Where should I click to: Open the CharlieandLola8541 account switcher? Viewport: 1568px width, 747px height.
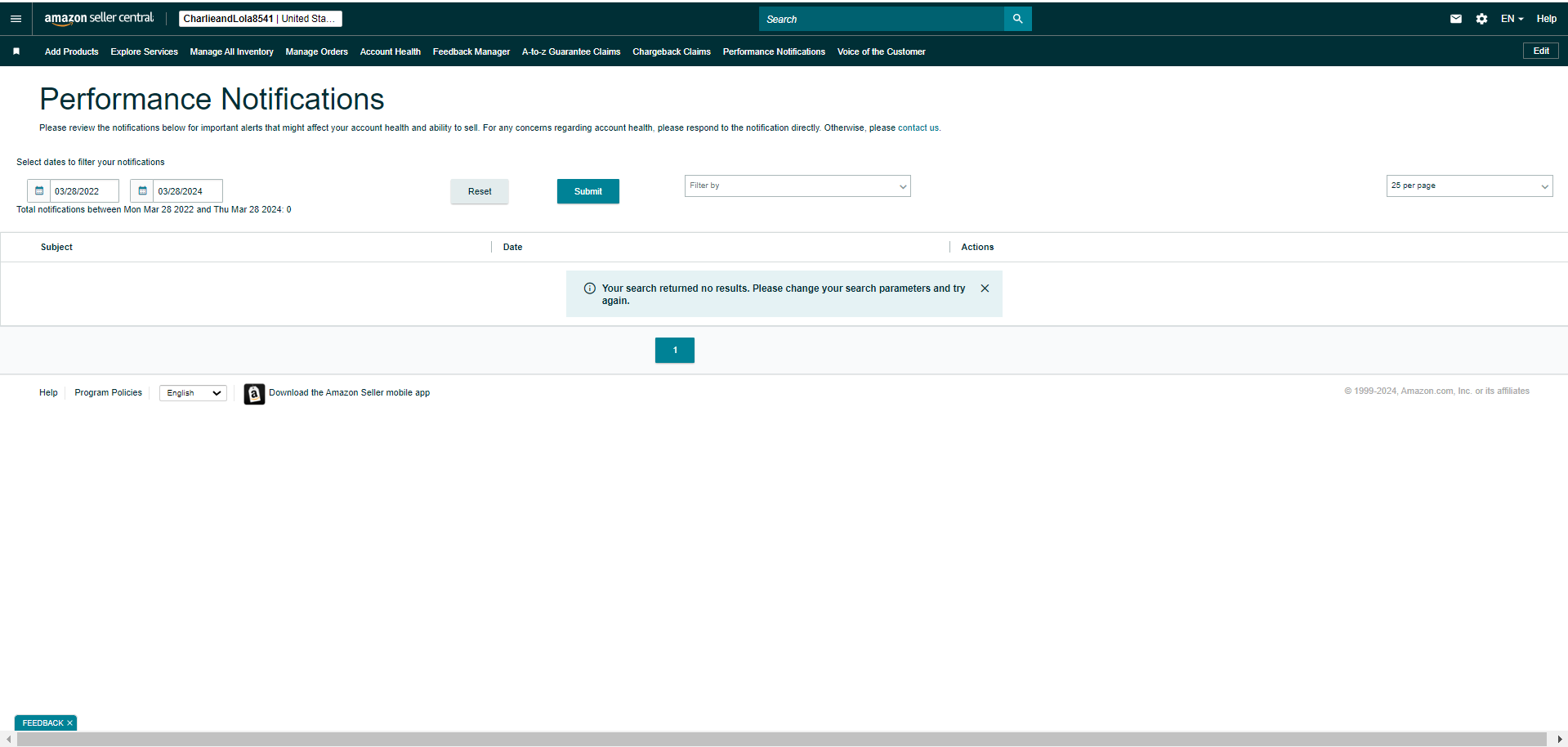(x=260, y=19)
